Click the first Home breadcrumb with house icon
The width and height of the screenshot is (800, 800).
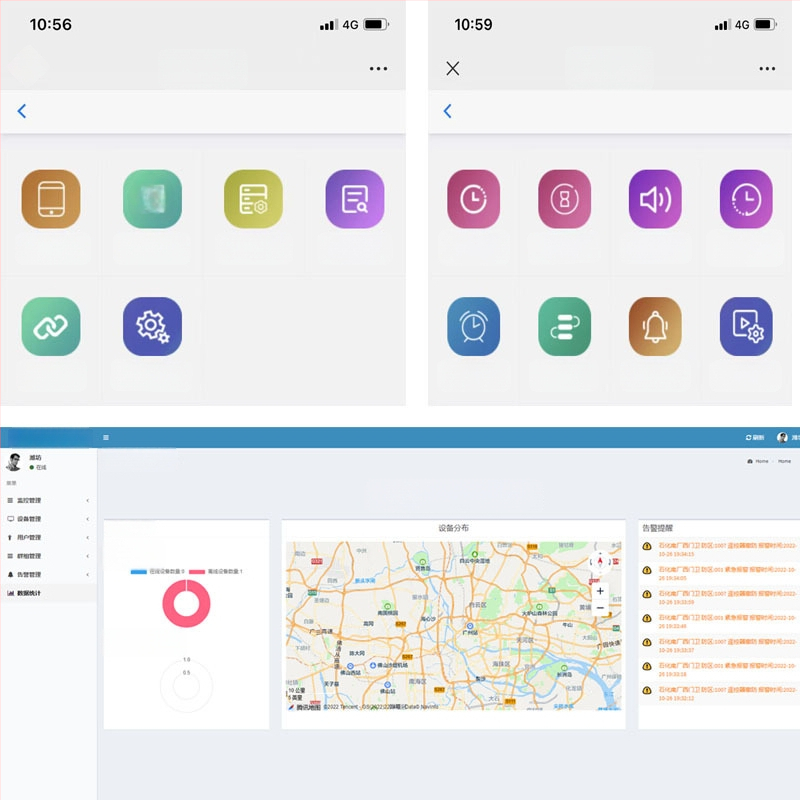tap(758, 461)
